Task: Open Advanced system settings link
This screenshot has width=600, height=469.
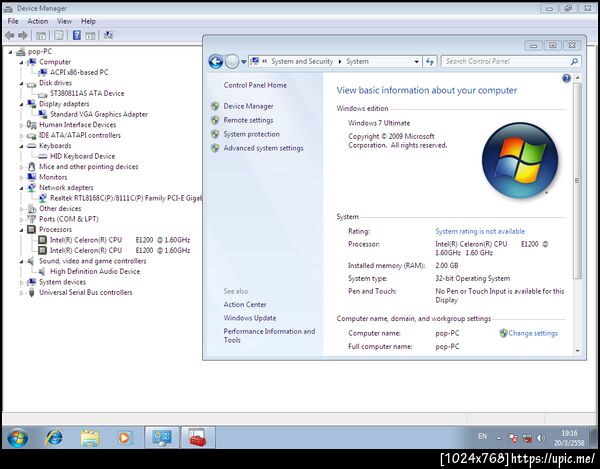Action: [263, 148]
